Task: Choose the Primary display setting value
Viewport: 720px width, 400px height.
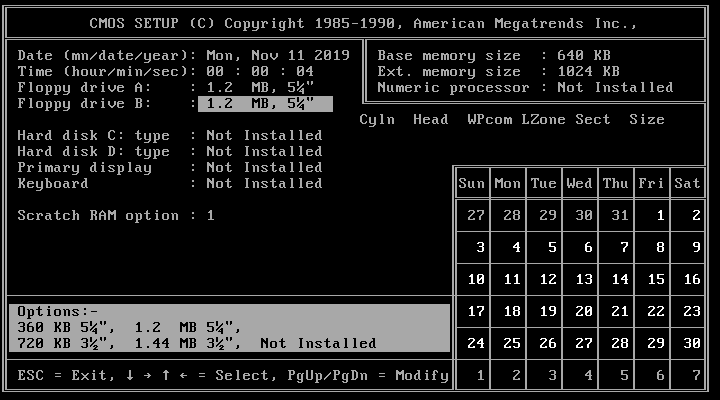Action: [x=264, y=168]
